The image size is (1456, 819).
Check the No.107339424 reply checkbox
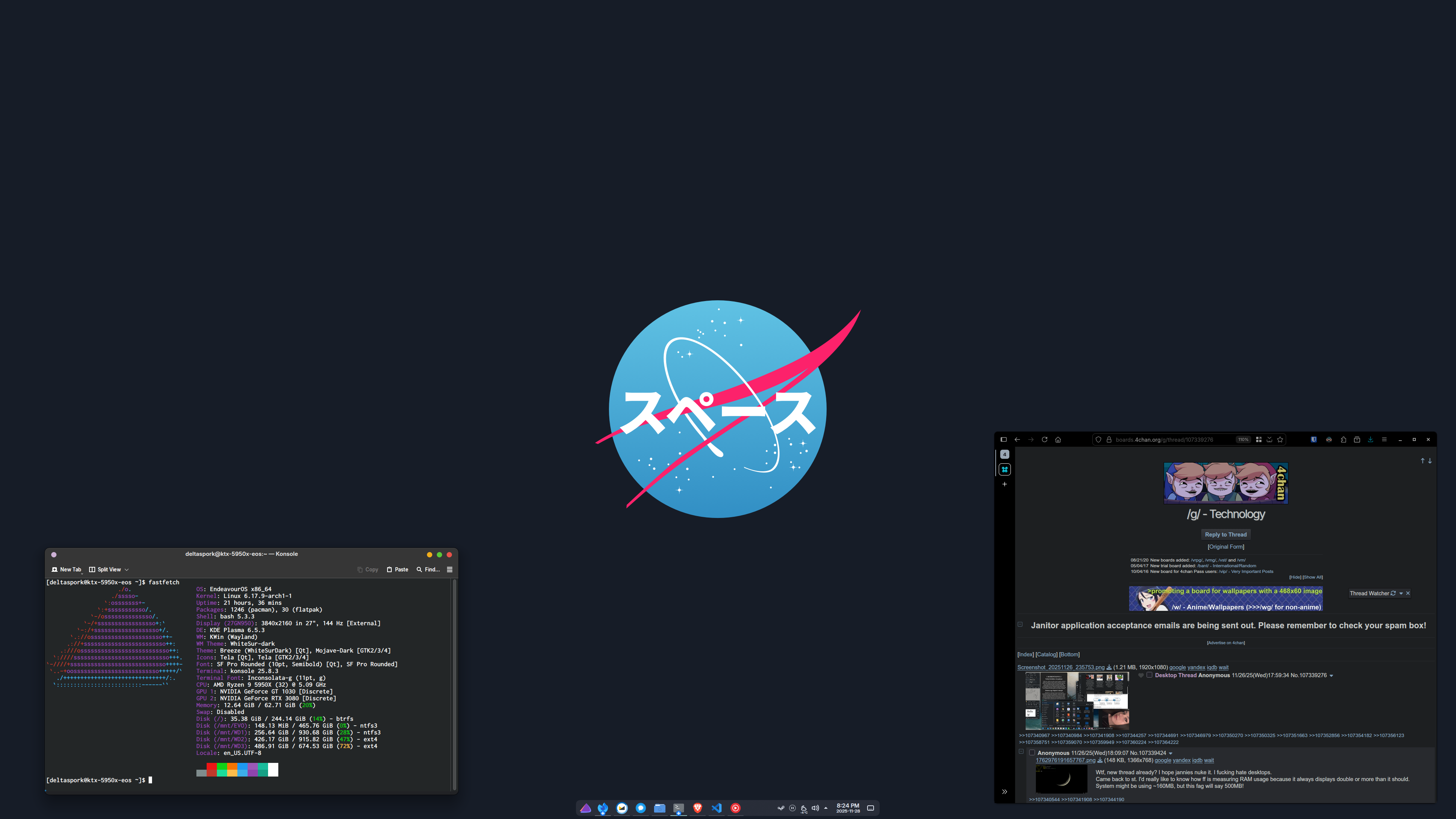(1032, 753)
